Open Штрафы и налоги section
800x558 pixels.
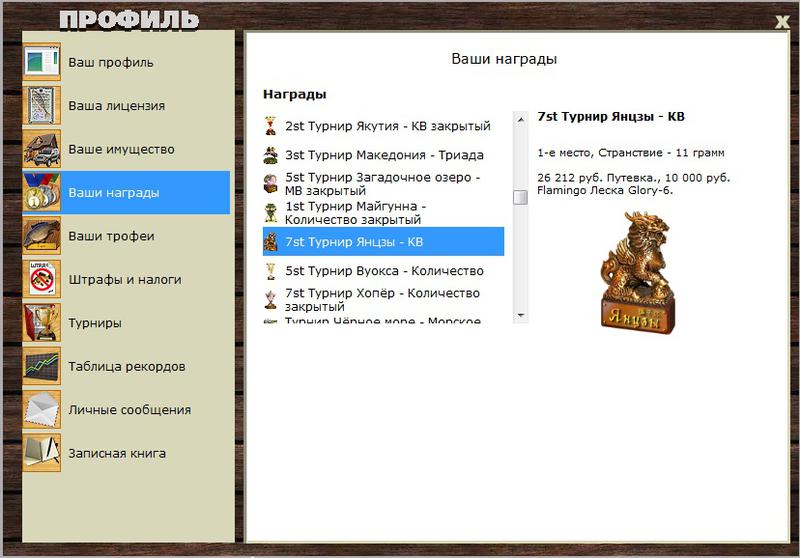coord(126,279)
